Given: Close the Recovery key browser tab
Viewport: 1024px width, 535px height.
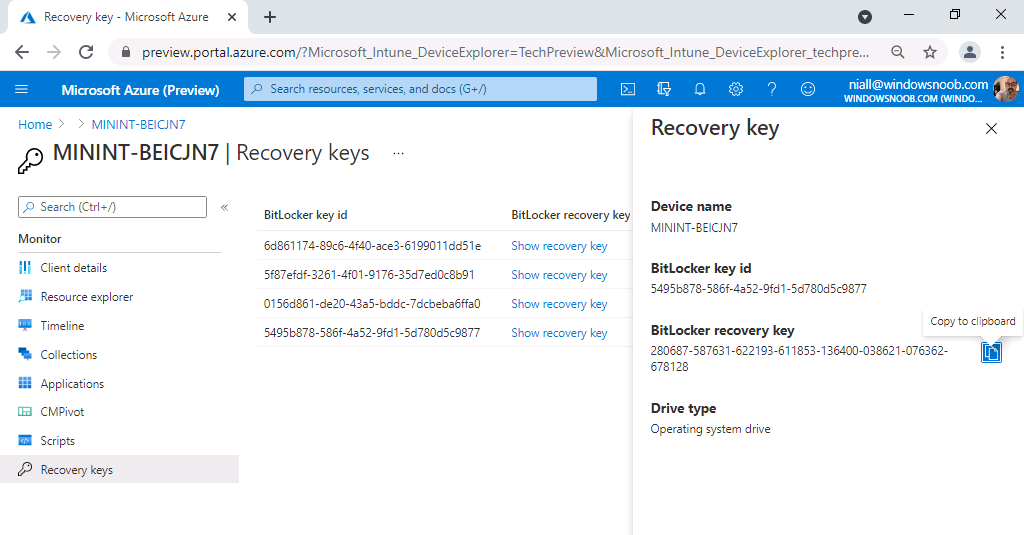Looking at the screenshot, I should [x=232, y=18].
